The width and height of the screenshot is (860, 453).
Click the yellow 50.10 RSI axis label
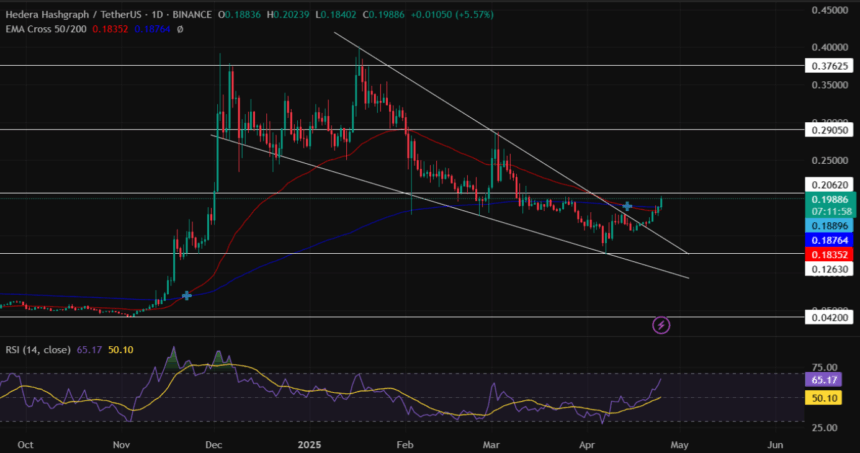point(824,398)
